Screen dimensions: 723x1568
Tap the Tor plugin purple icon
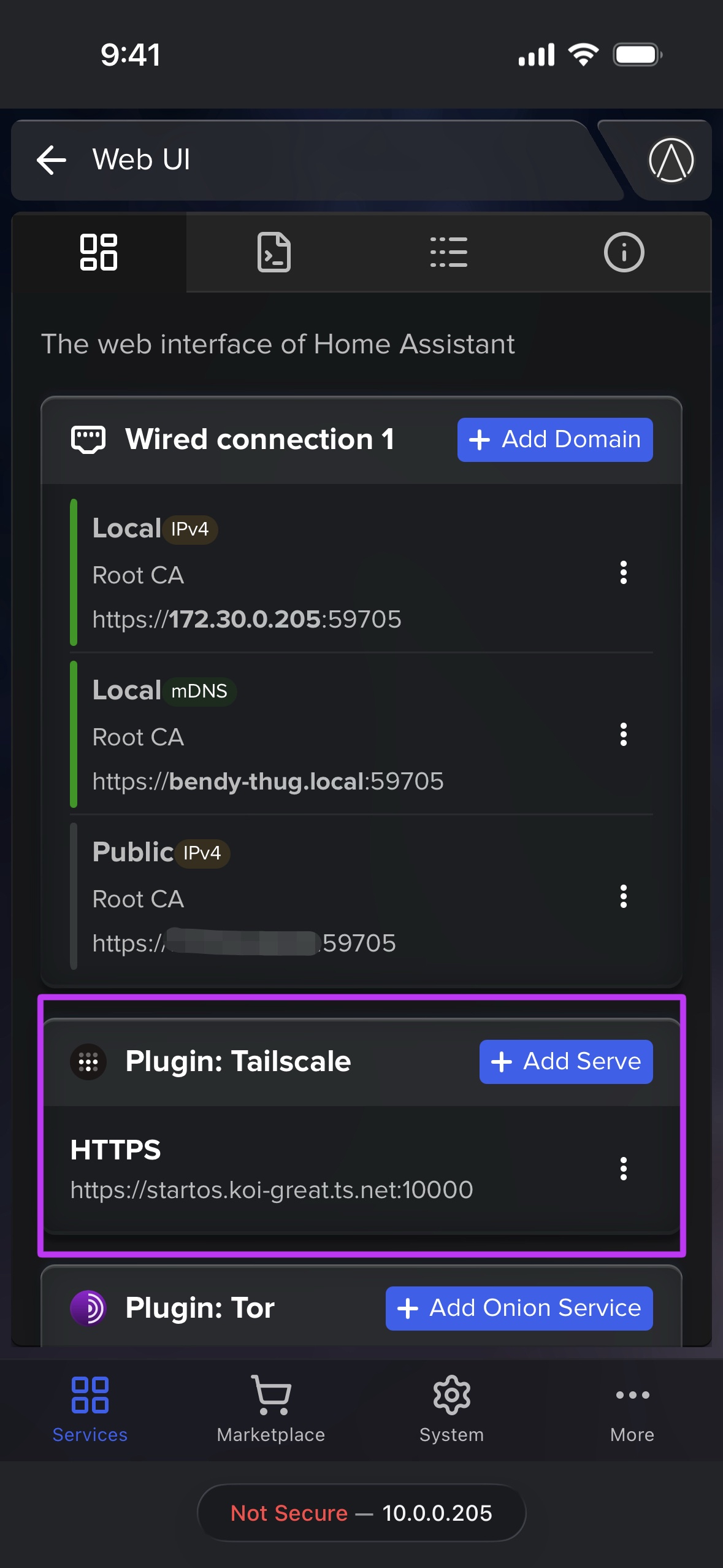[x=88, y=1308]
